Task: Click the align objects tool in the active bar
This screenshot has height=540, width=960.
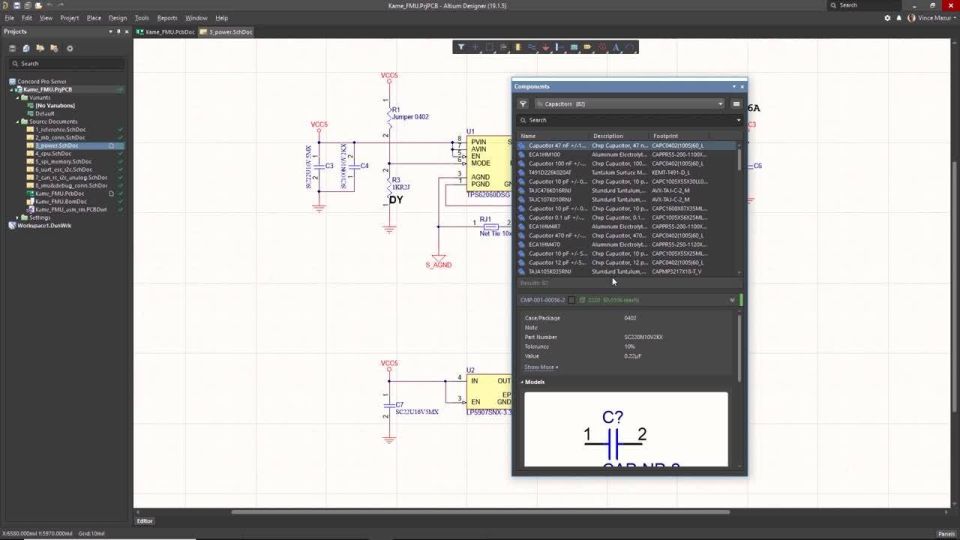Action: point(503,47)
